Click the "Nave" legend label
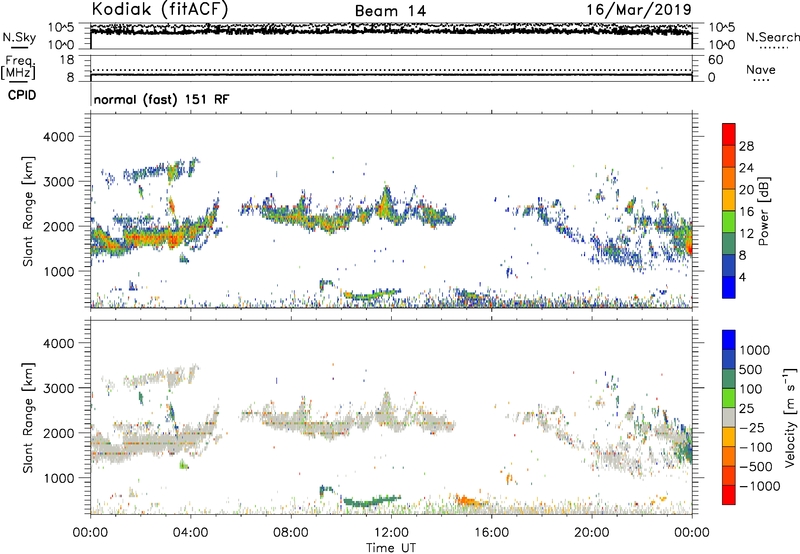Image resolution: width=800 pixels, height=554 pixels. point(761,69)
